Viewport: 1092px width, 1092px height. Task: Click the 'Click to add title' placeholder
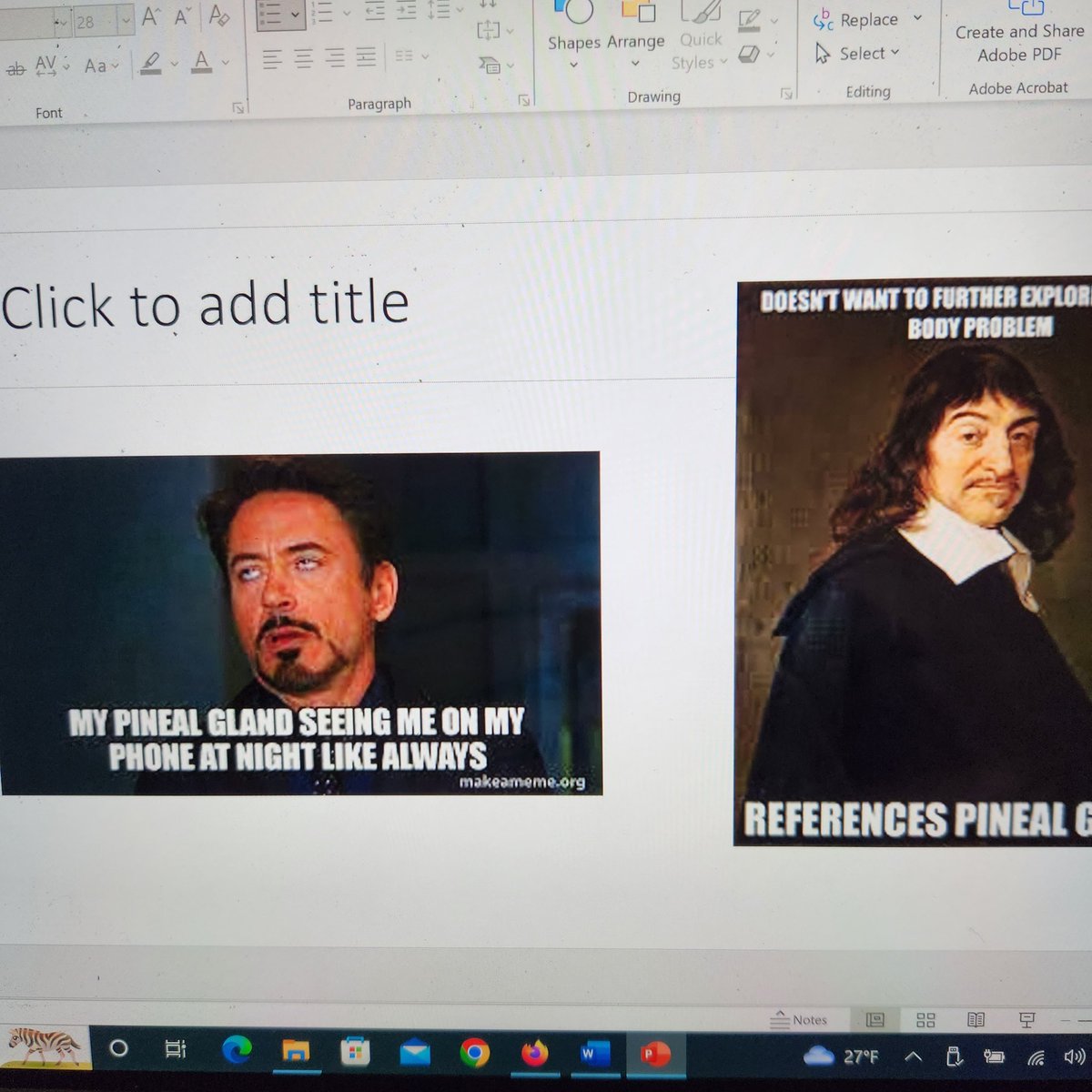point(205,304)
